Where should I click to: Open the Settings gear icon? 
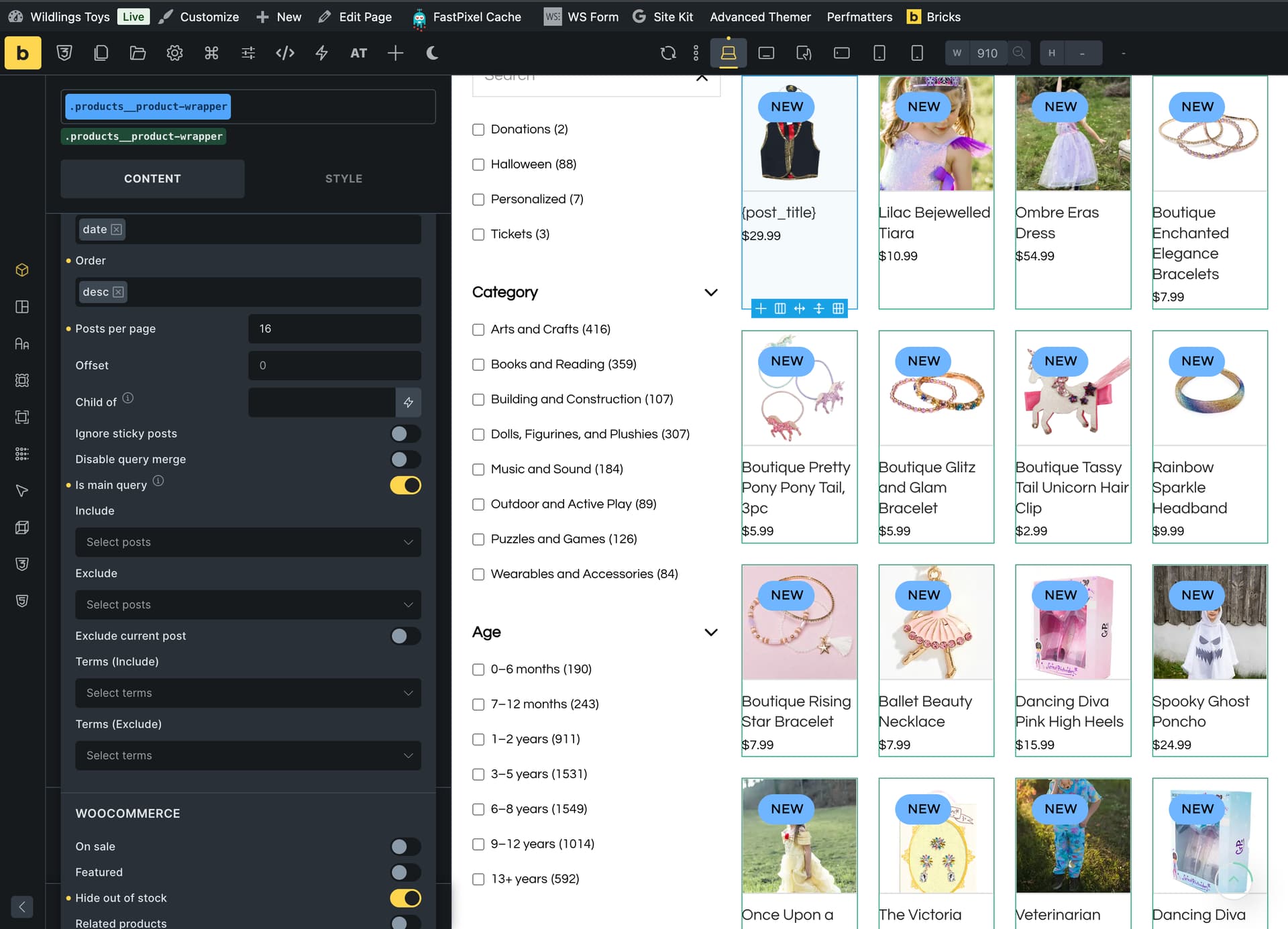[174, 53]
